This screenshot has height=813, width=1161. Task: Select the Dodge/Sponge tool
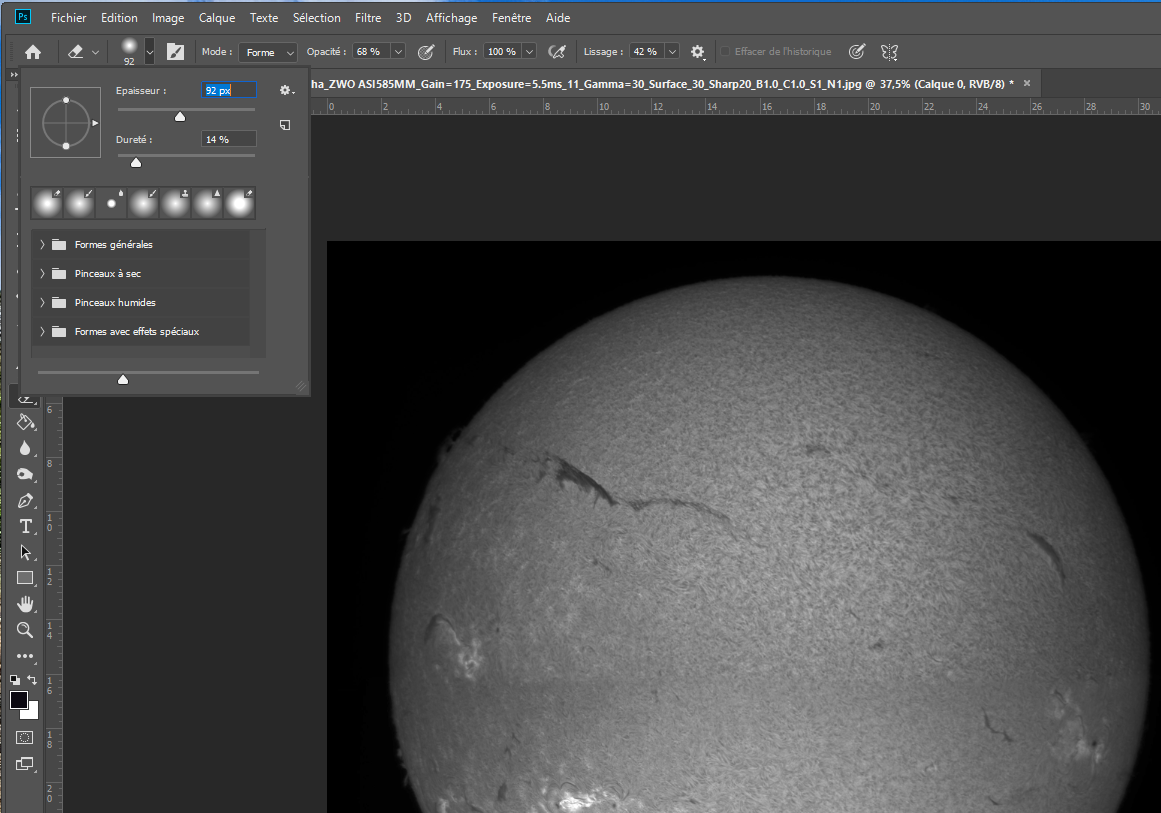[x=26, y=475]
